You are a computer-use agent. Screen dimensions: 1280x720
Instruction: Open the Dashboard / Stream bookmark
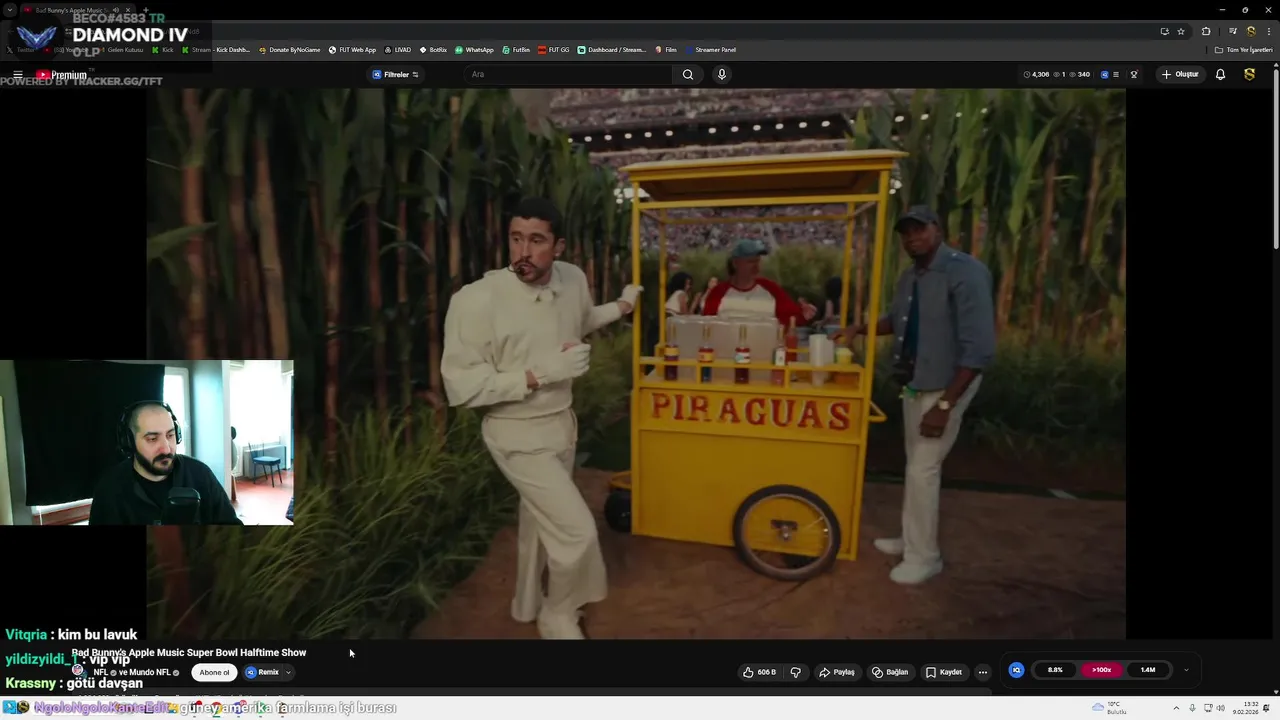point(612,50)
